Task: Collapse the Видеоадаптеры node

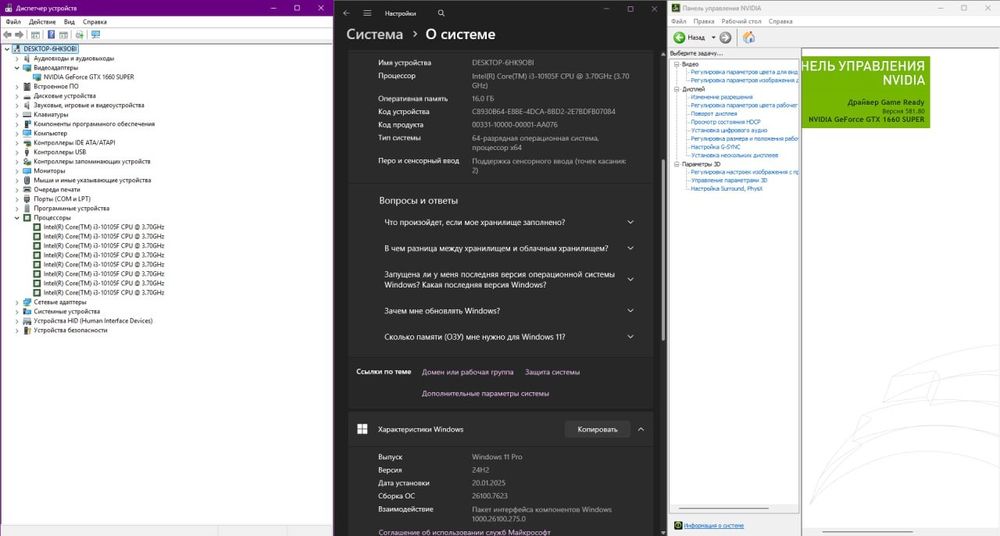Action: tap(17, 67)
